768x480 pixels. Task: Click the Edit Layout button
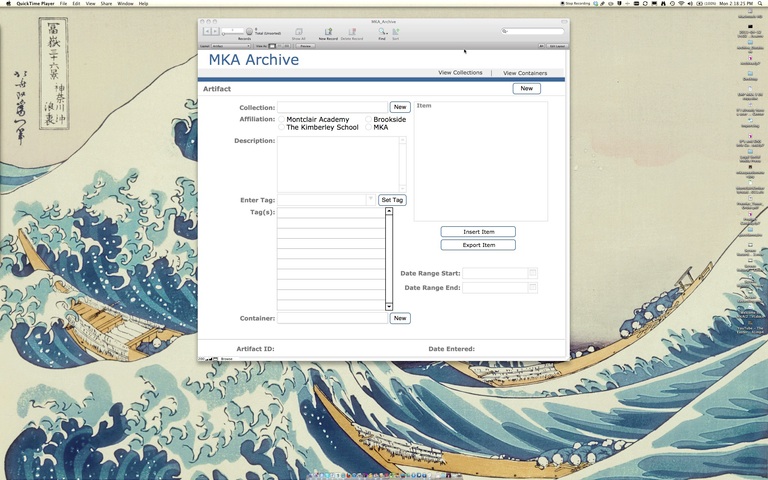coord(557,46)
